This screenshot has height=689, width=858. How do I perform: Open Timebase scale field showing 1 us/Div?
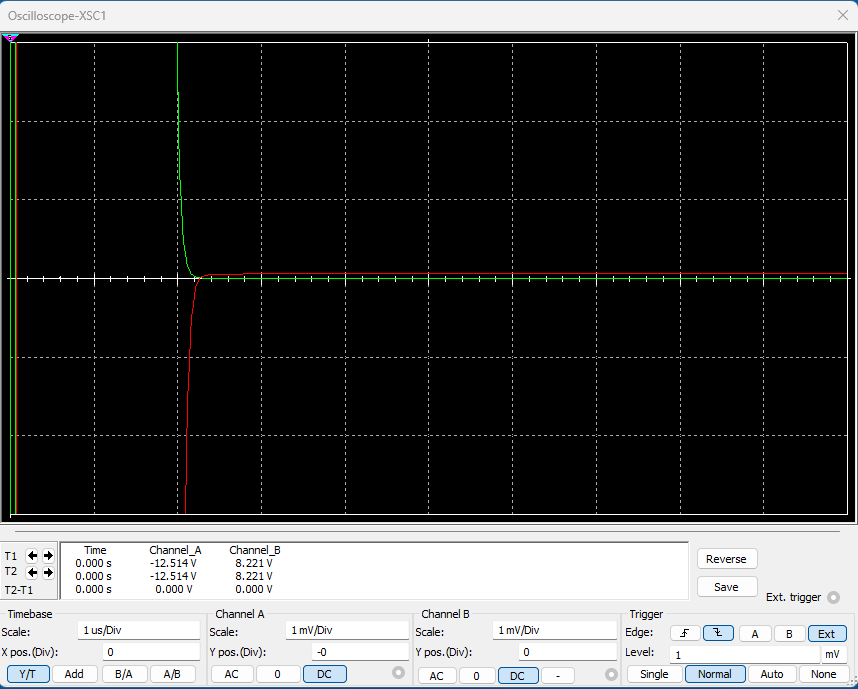click(x=139, y=631)
